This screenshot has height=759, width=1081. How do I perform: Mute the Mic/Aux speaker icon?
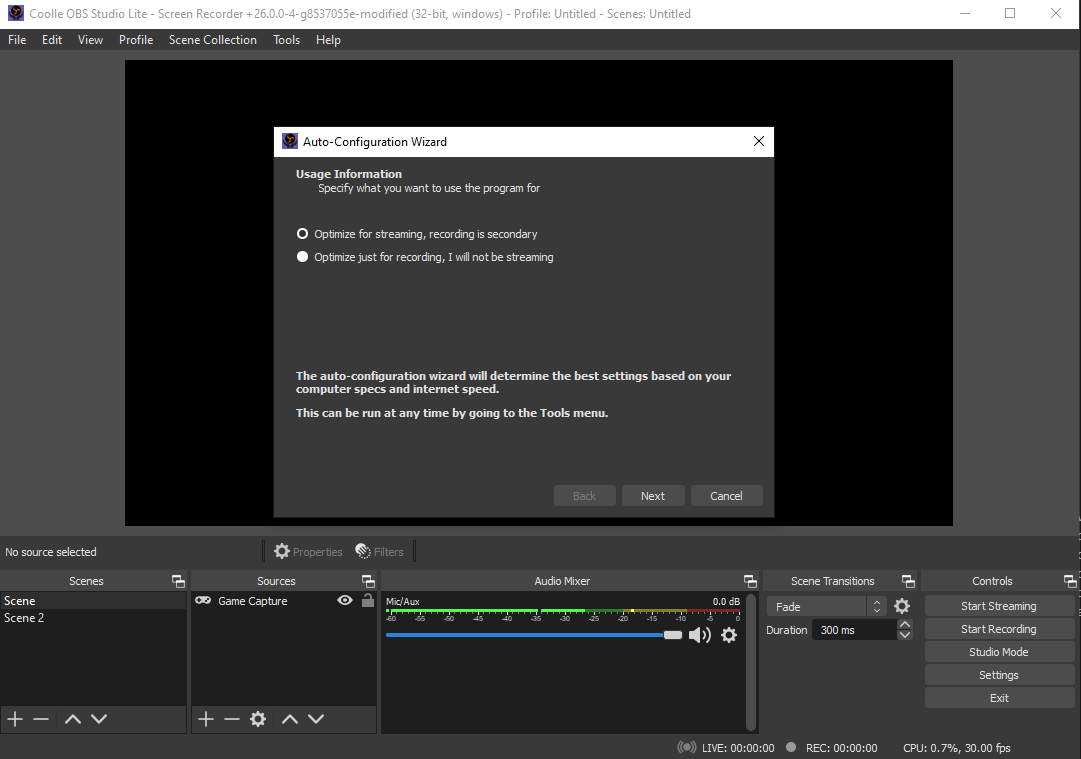click(699, 635)
